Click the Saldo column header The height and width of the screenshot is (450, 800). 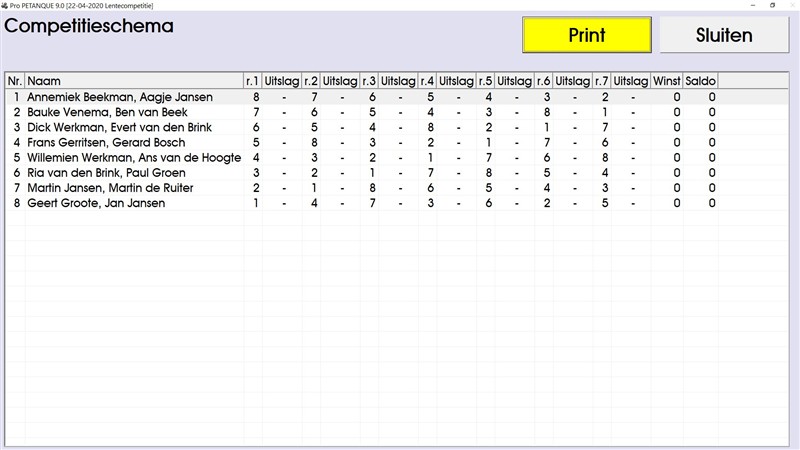tap(700, 81)
